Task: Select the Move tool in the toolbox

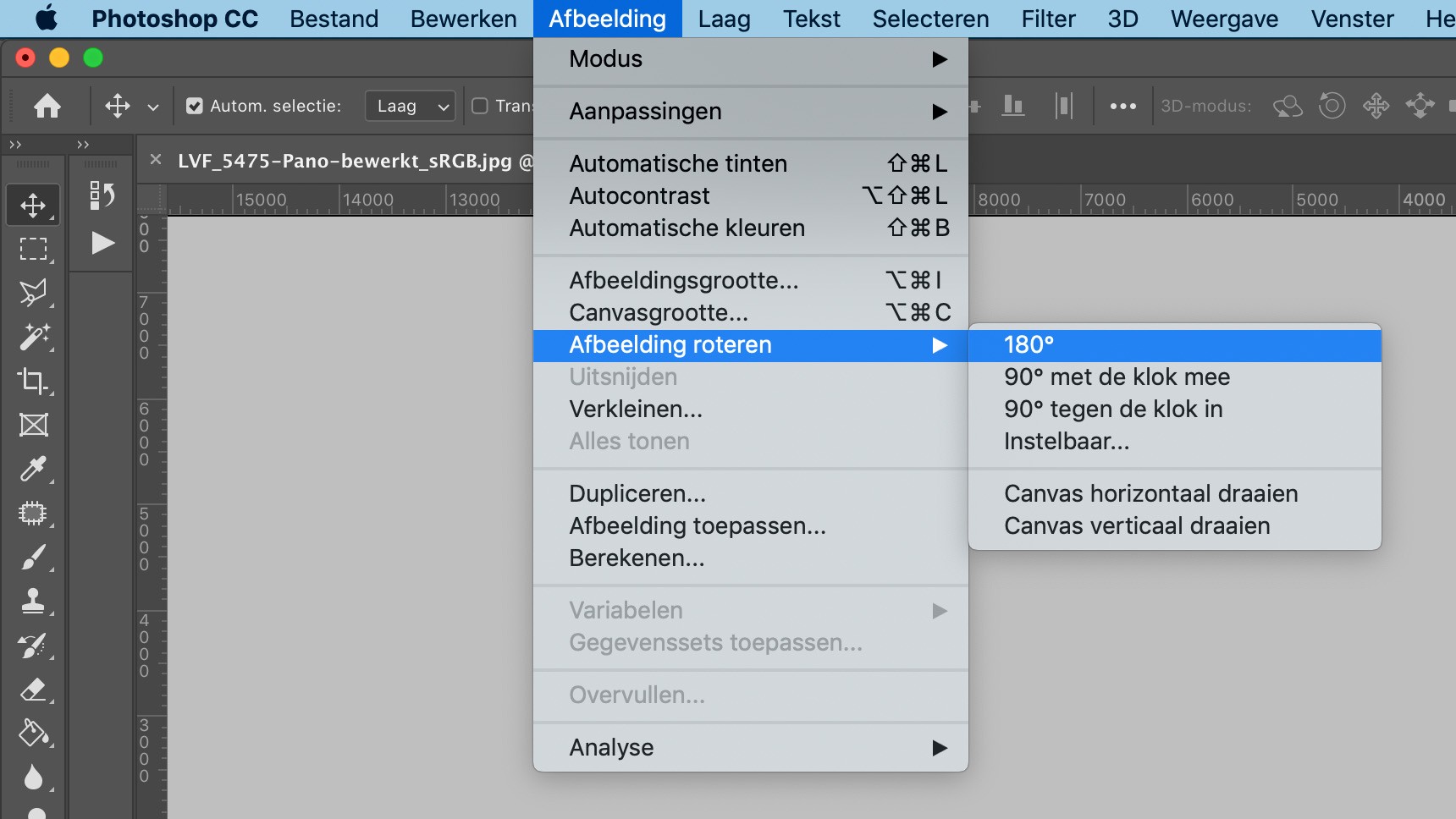Action: pyautogui.click(x=33, y=206)
